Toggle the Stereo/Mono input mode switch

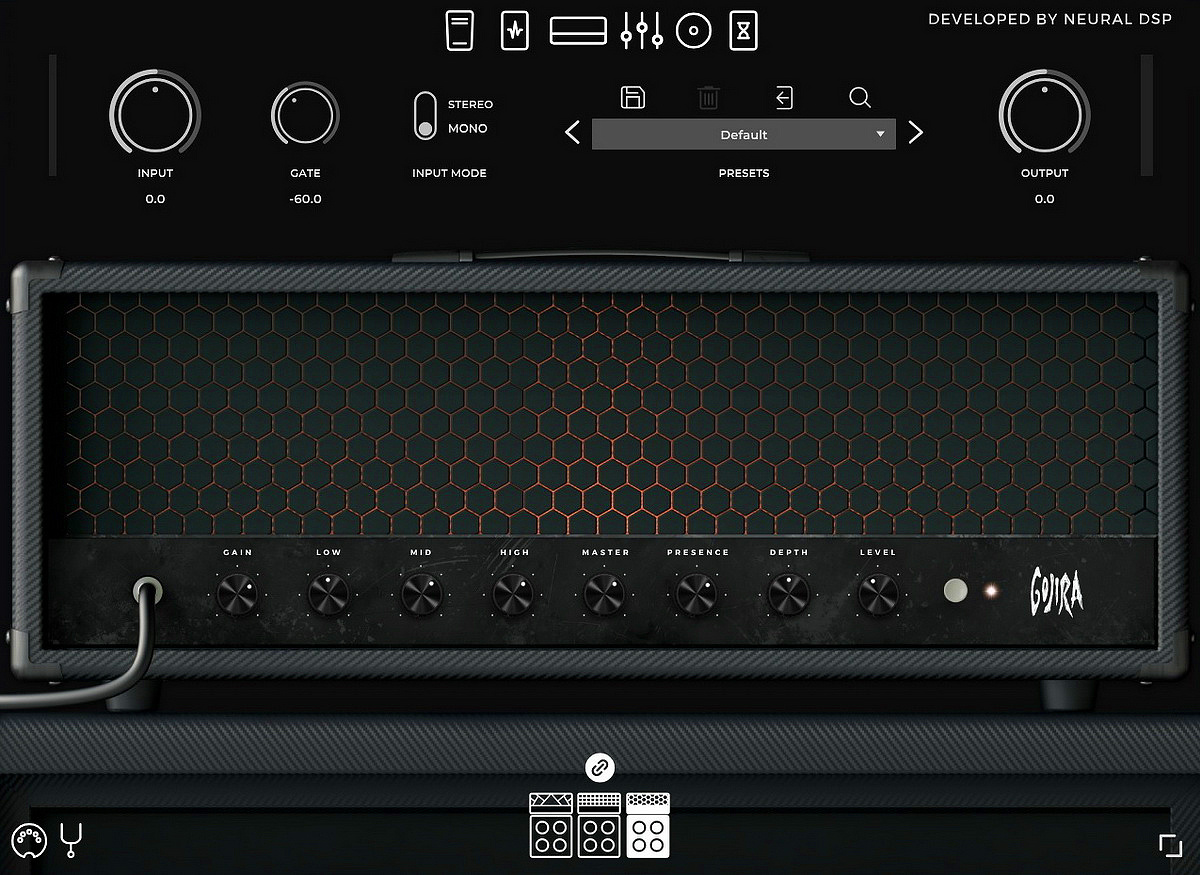coord(426,115)
